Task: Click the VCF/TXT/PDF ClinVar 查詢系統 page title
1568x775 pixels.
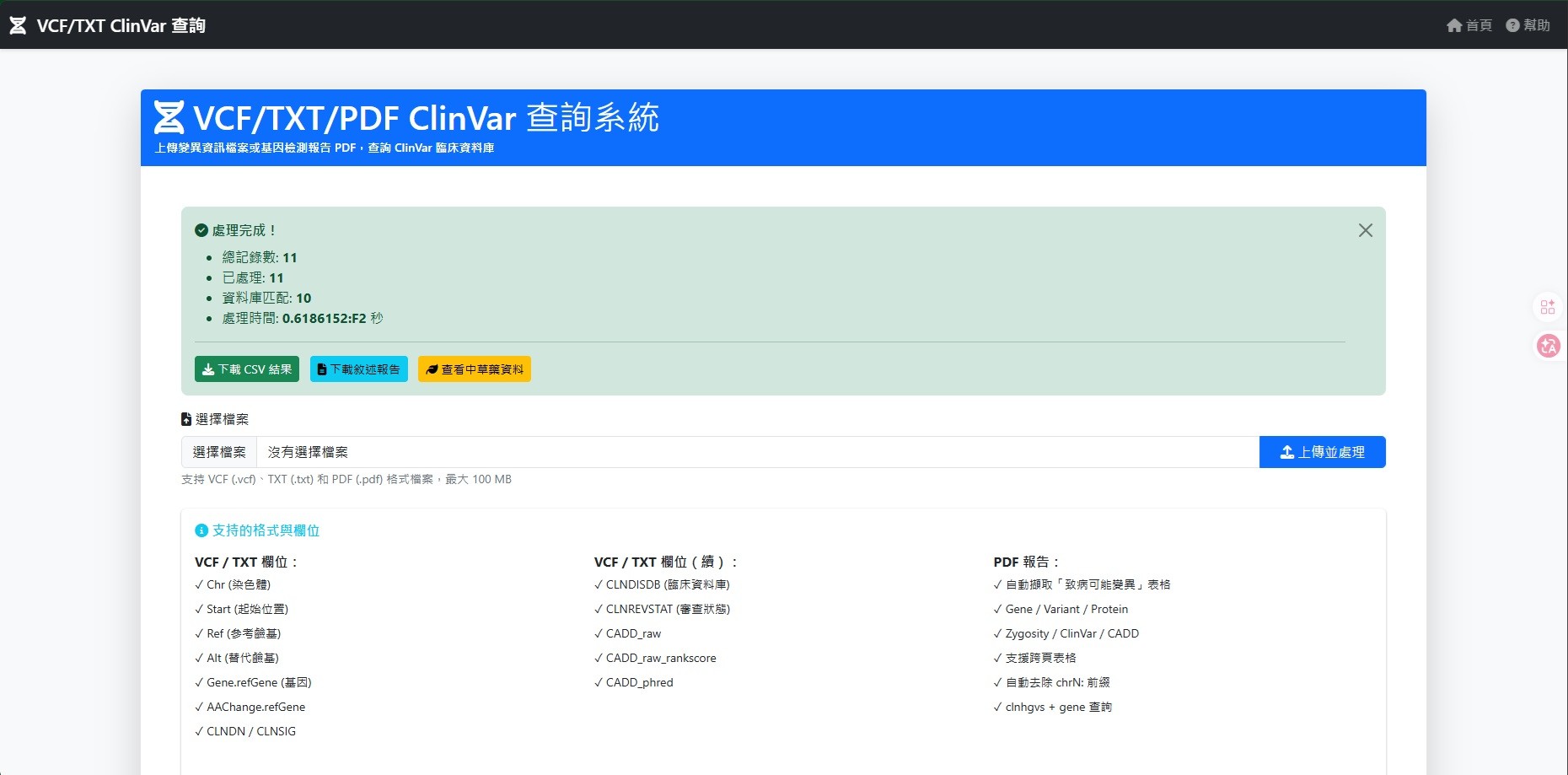Action: tap(426, 118)
